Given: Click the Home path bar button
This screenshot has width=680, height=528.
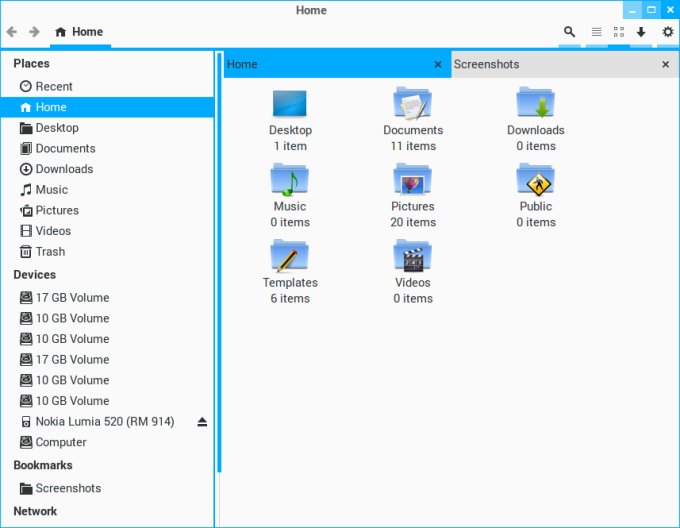Looking at the screenshot, I should tap(80, 32).
